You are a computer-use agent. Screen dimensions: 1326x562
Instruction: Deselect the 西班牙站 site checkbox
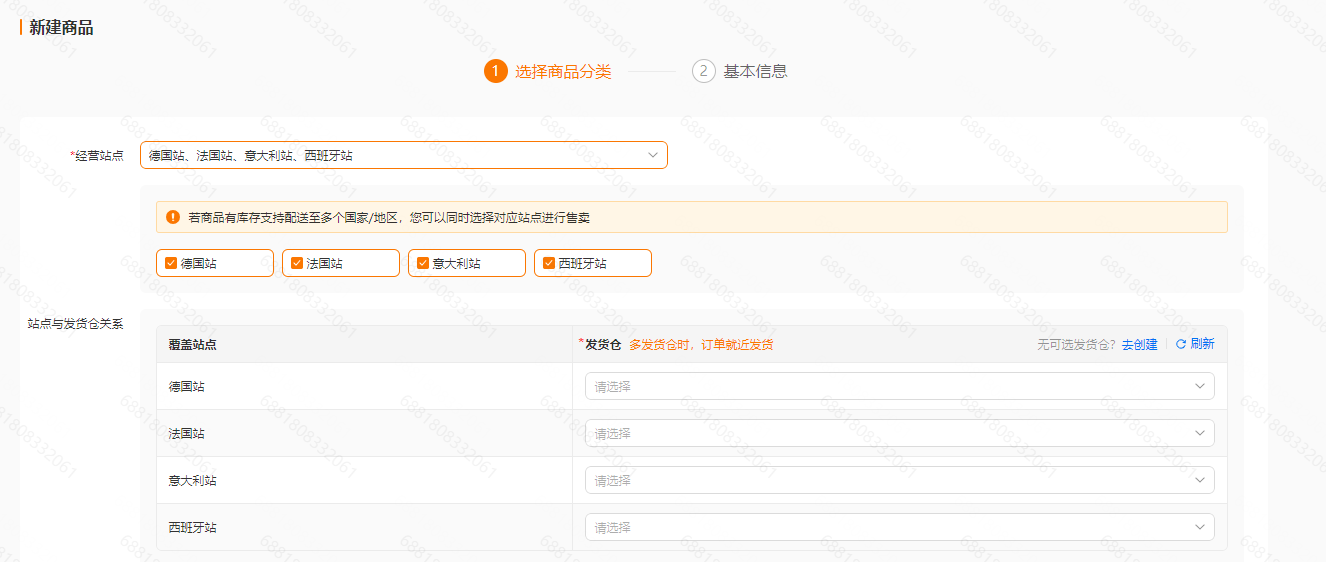549,263
